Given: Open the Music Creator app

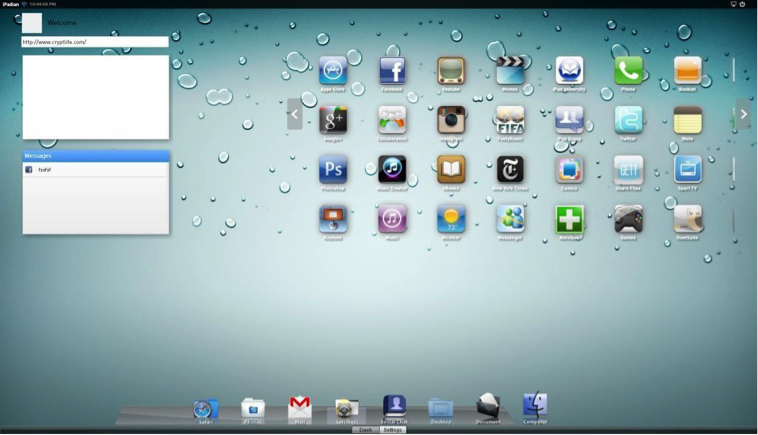Looking at the screenshot, I should (x=392, y=170).
